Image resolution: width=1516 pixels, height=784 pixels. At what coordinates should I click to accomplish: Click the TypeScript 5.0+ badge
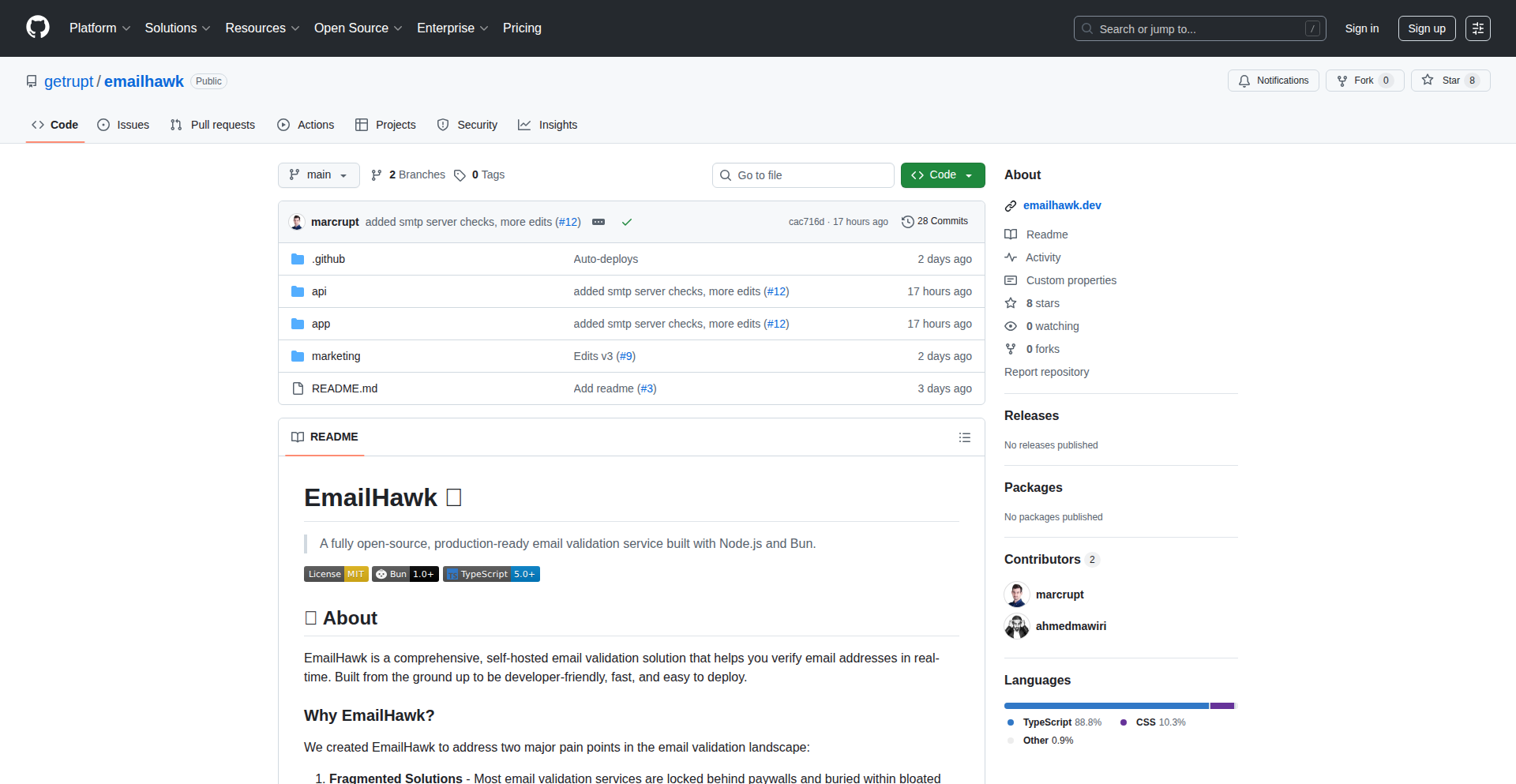[x=491, y=574]
